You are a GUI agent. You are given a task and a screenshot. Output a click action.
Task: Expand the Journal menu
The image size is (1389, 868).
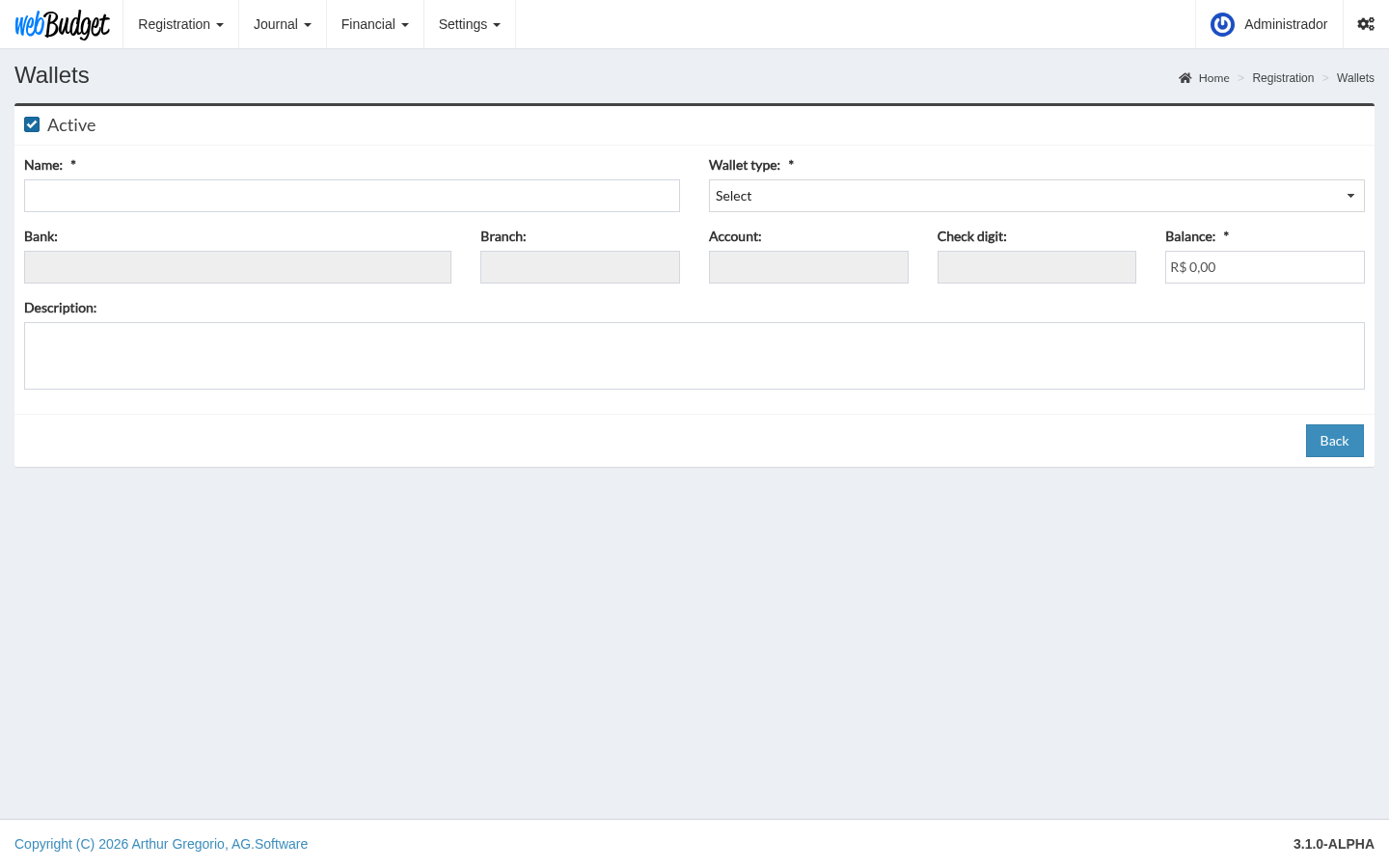[x=282, y=24]
